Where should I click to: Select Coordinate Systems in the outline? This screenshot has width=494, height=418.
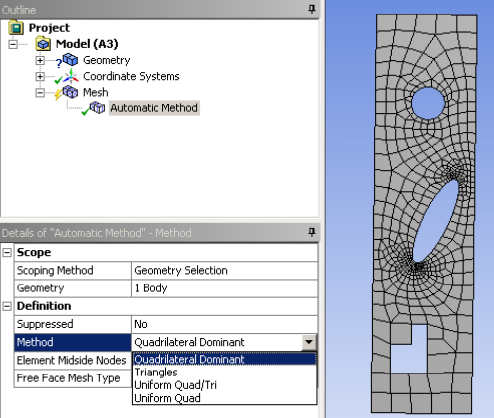click(x=131, y=76)
